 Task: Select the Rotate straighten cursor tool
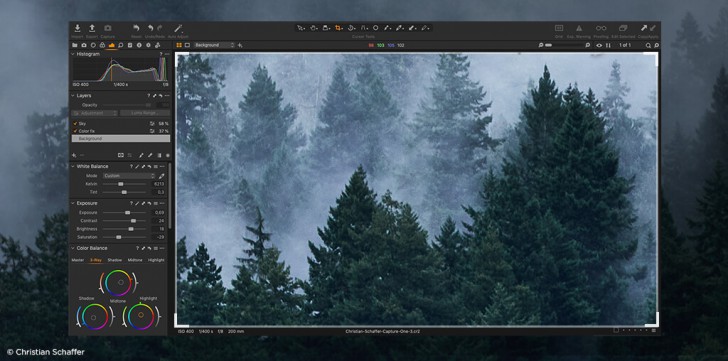pyautogui.click(x=351, y=28)
